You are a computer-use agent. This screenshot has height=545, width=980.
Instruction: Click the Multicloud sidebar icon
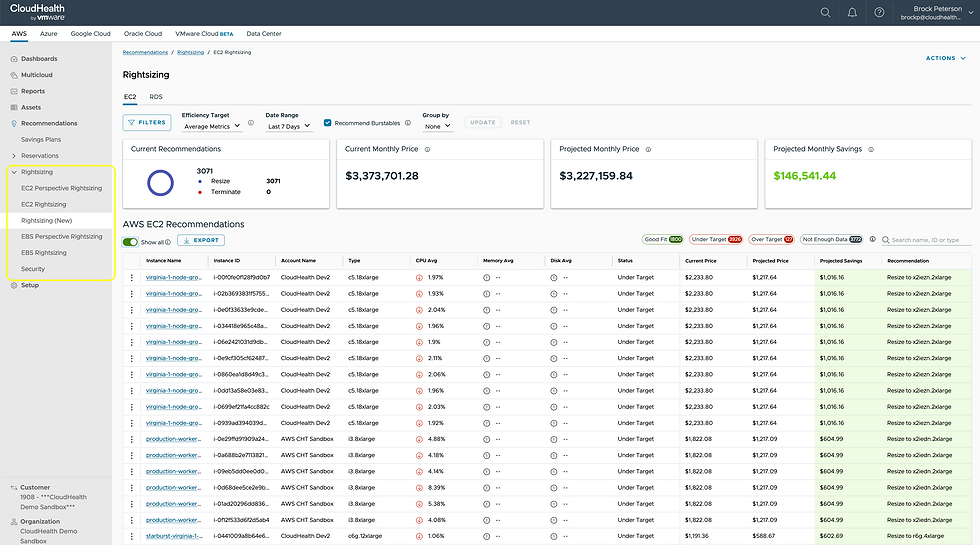click(x=14, y=75)
